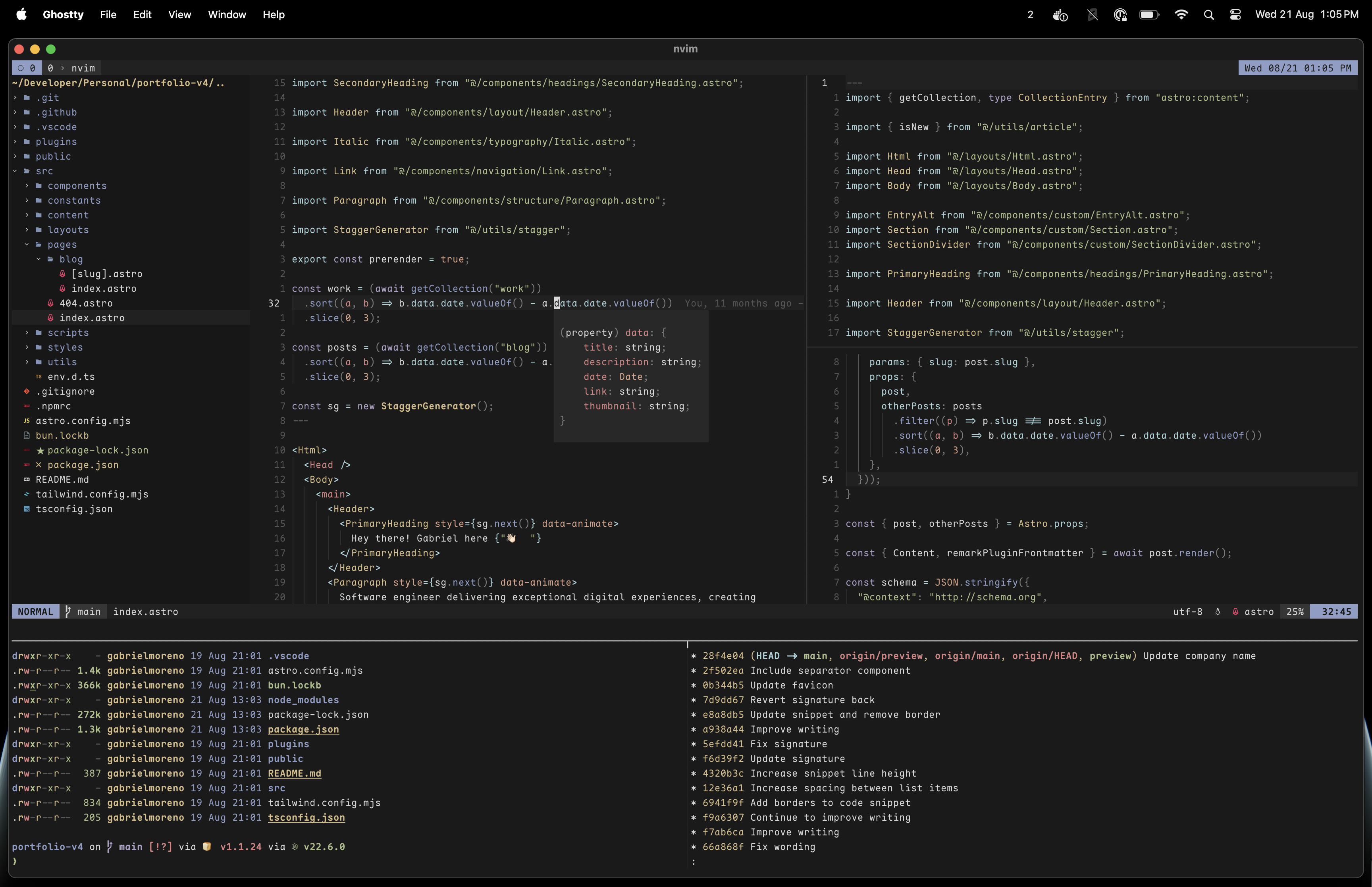Click the Astro icon beside 404.astro
1372x887 pixels.
pos(51,303)
